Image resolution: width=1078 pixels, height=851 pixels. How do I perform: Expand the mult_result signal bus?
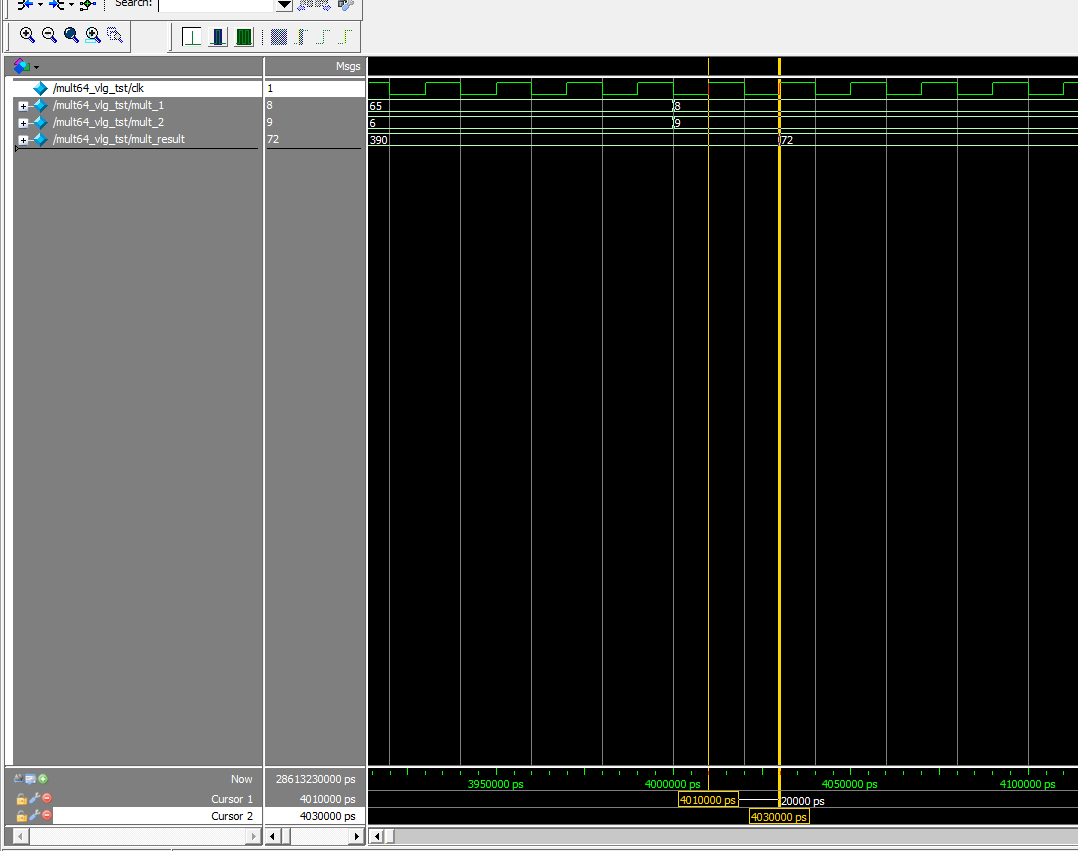(x=23, y=140)
